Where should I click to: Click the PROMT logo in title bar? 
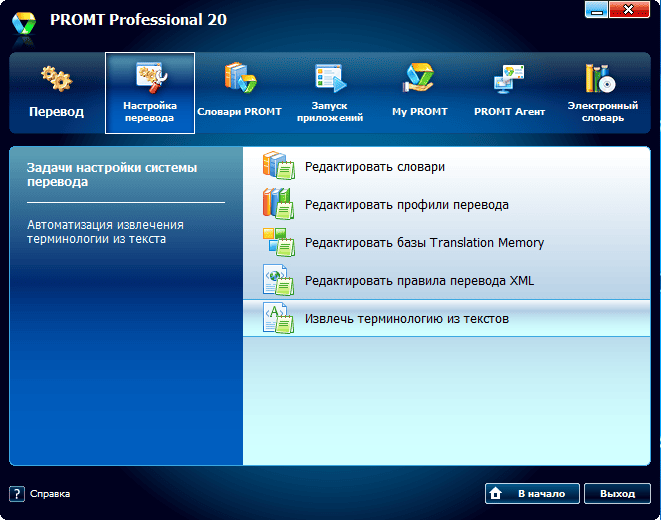click(24, 23)
